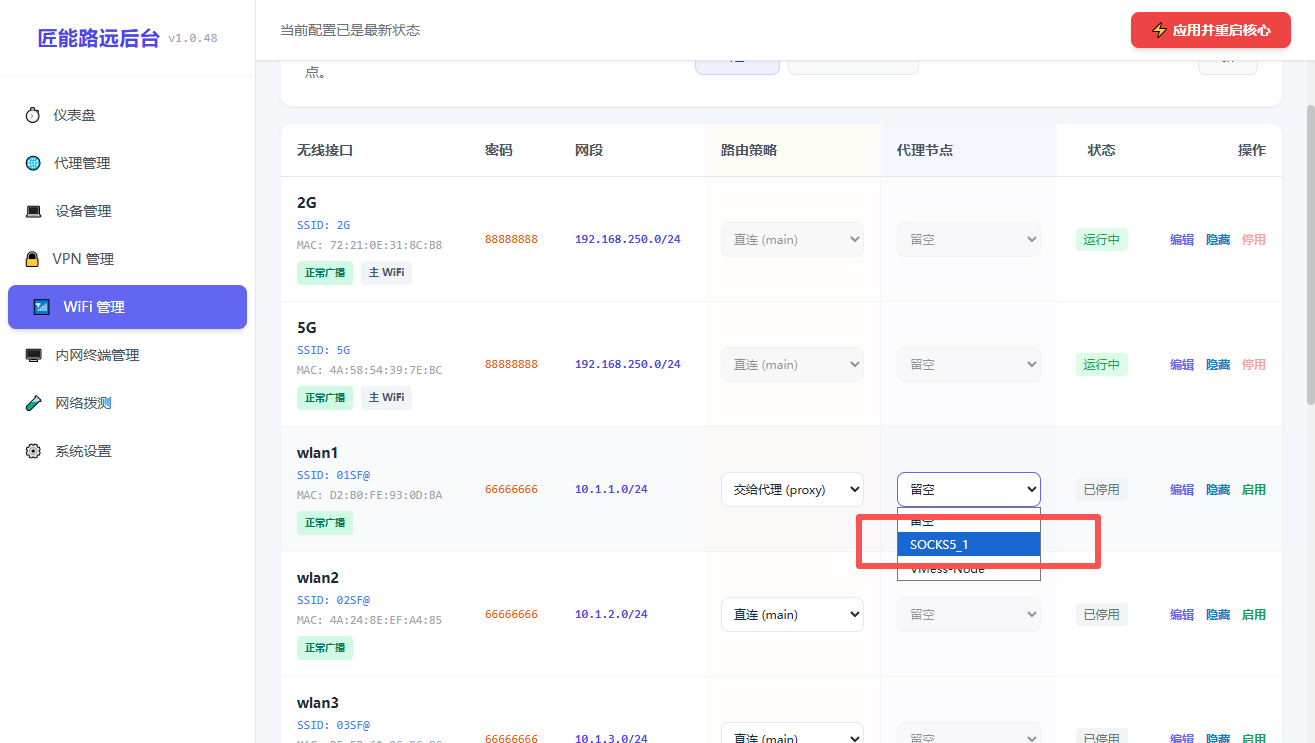Click the WiFi 管理 sidebar icon

[x=42, y=307]
